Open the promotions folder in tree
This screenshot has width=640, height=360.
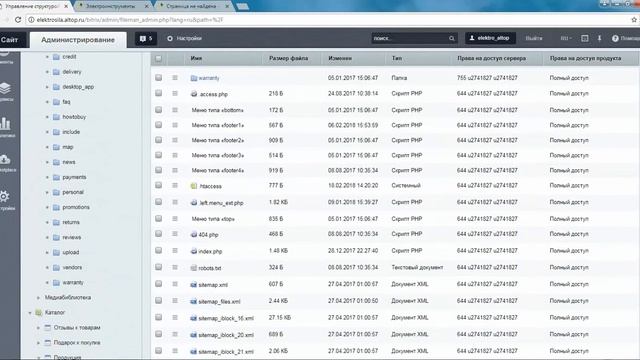(76, 207)
